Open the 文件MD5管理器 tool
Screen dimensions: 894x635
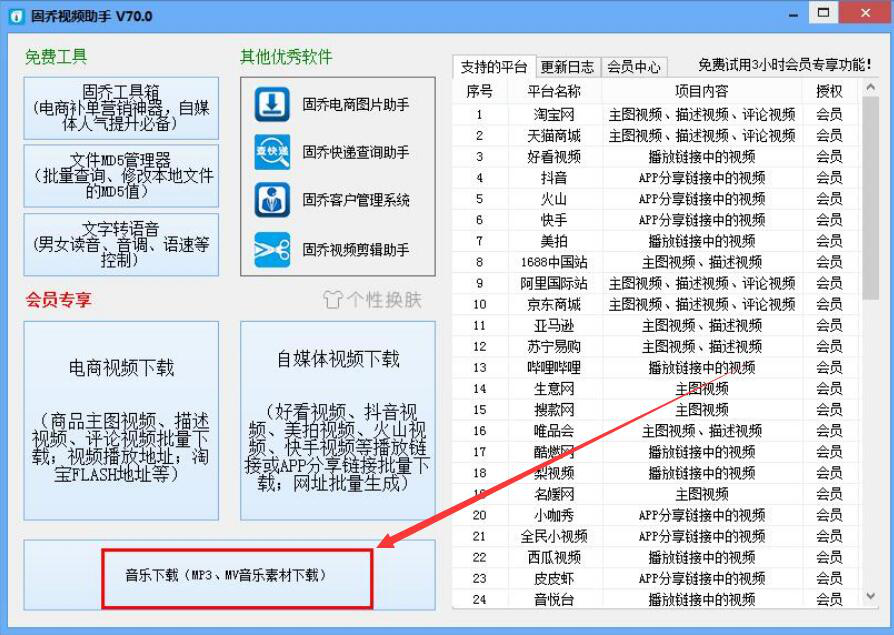pos(121,176)
